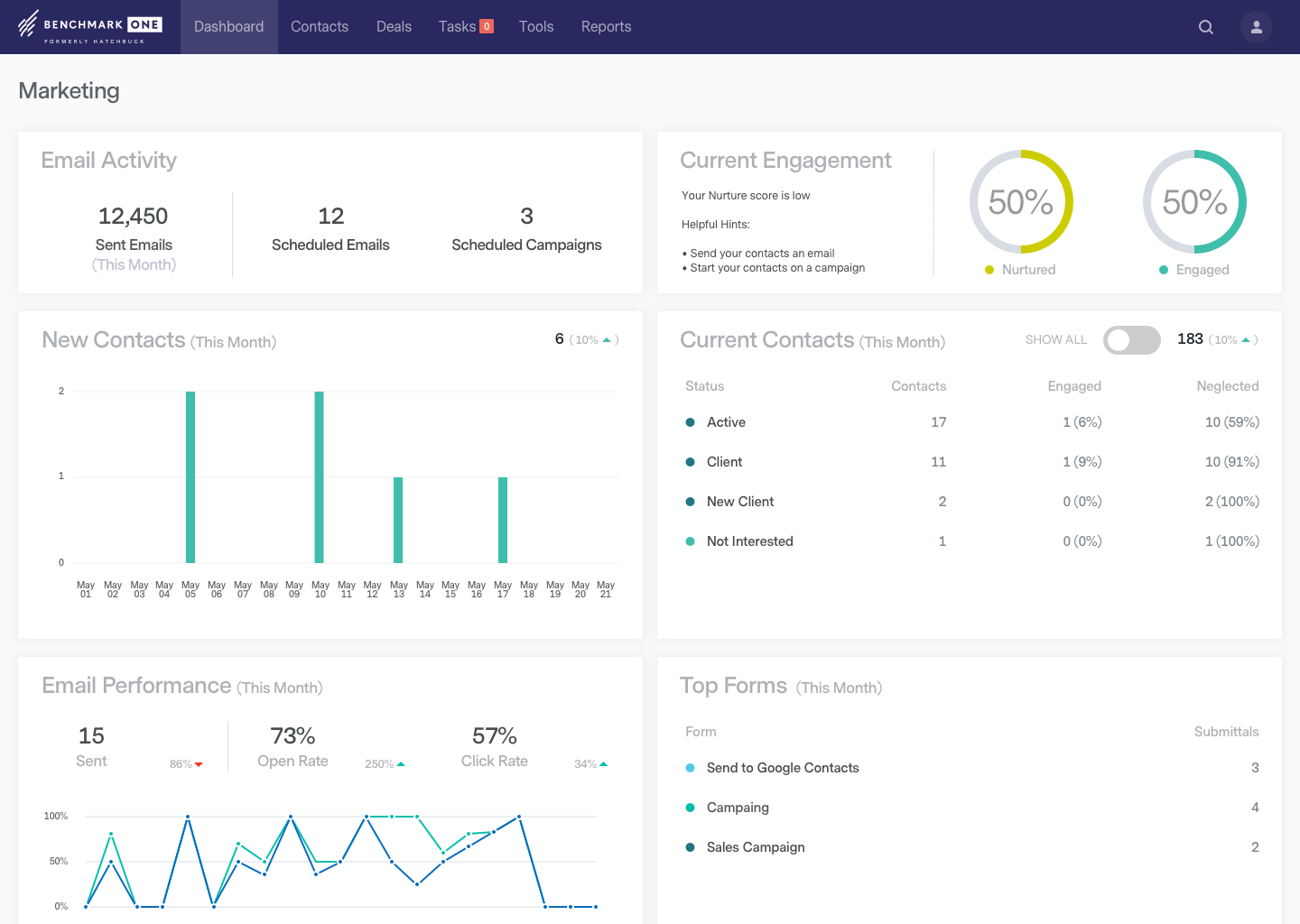Click the Campaing form link
The height and width of the screenshot is (924, 1300).
point(738,807)
